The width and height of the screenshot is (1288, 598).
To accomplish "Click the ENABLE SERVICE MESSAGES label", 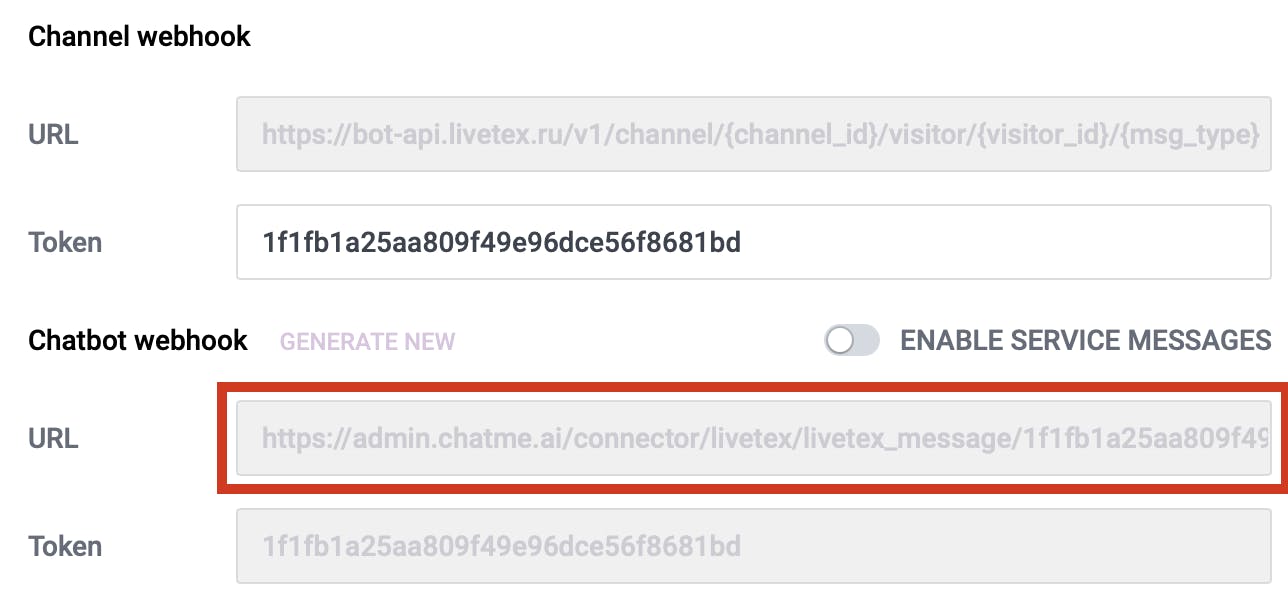I will click(x=1086, y=341).
